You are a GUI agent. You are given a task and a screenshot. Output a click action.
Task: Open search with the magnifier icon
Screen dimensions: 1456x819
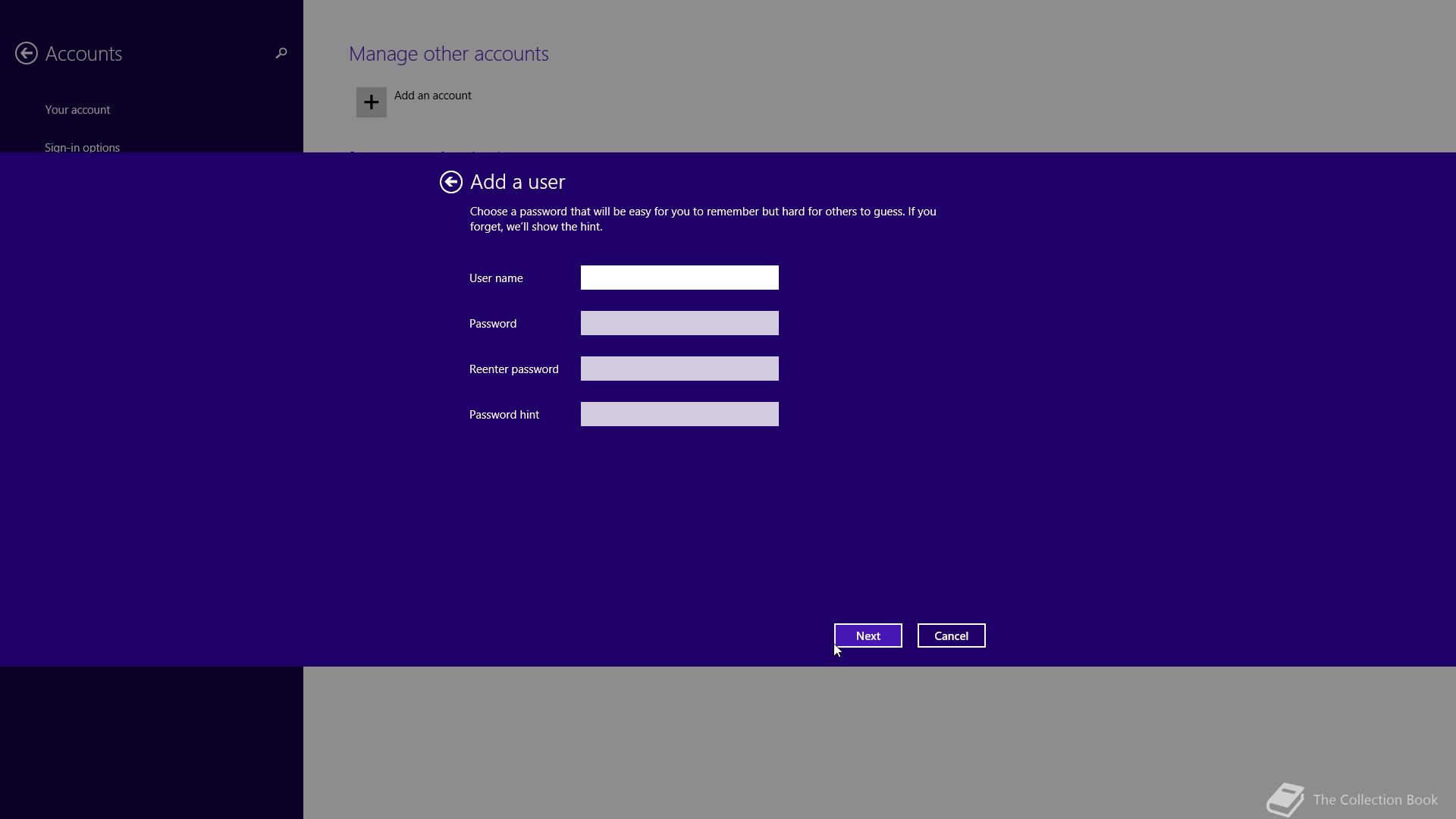click(x=281, y=53)
